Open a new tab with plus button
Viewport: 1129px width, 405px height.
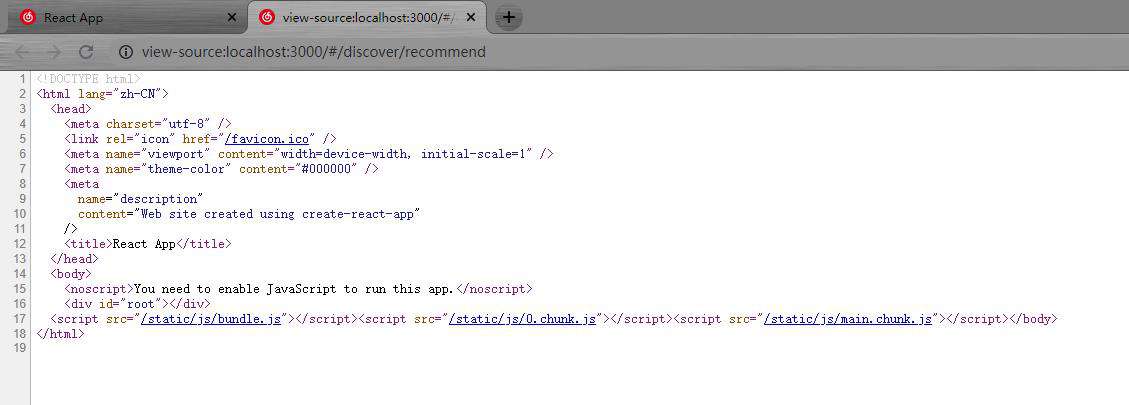point(508,17)
